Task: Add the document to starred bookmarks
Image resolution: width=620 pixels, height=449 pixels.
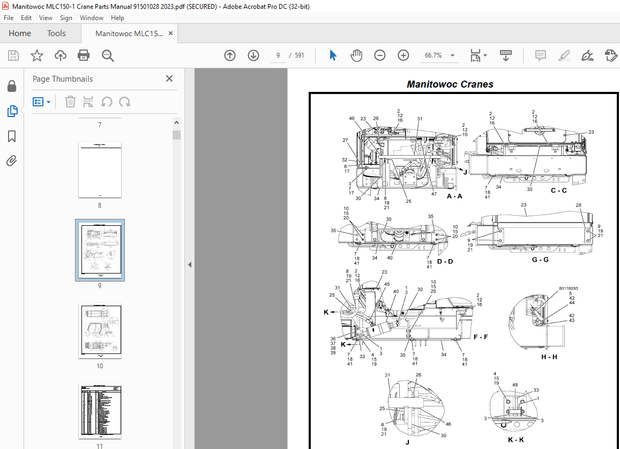Action: [x=37, y=55]
